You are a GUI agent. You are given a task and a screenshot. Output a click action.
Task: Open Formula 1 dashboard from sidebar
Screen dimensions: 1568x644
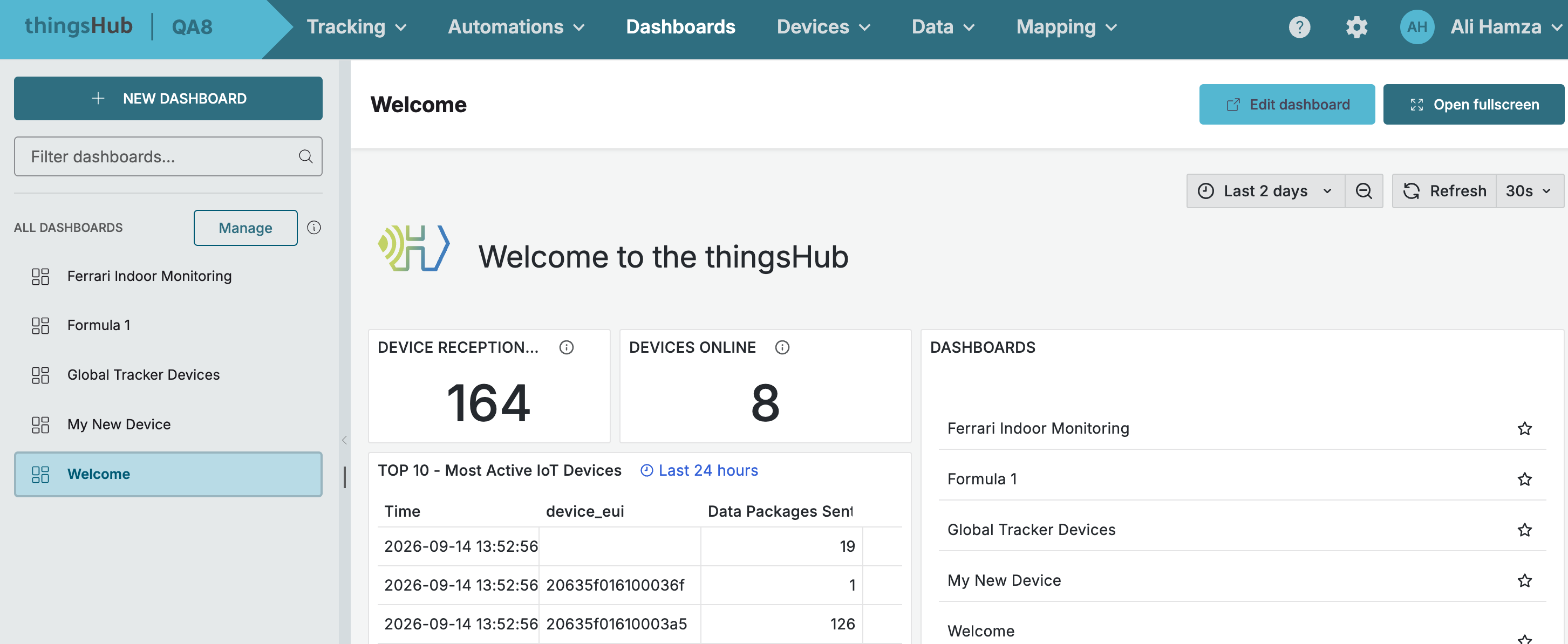click(168, 326)
